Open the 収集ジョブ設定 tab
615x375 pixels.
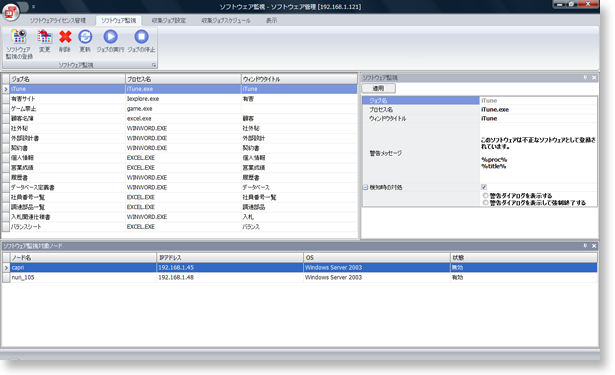(x=169, y=20)
